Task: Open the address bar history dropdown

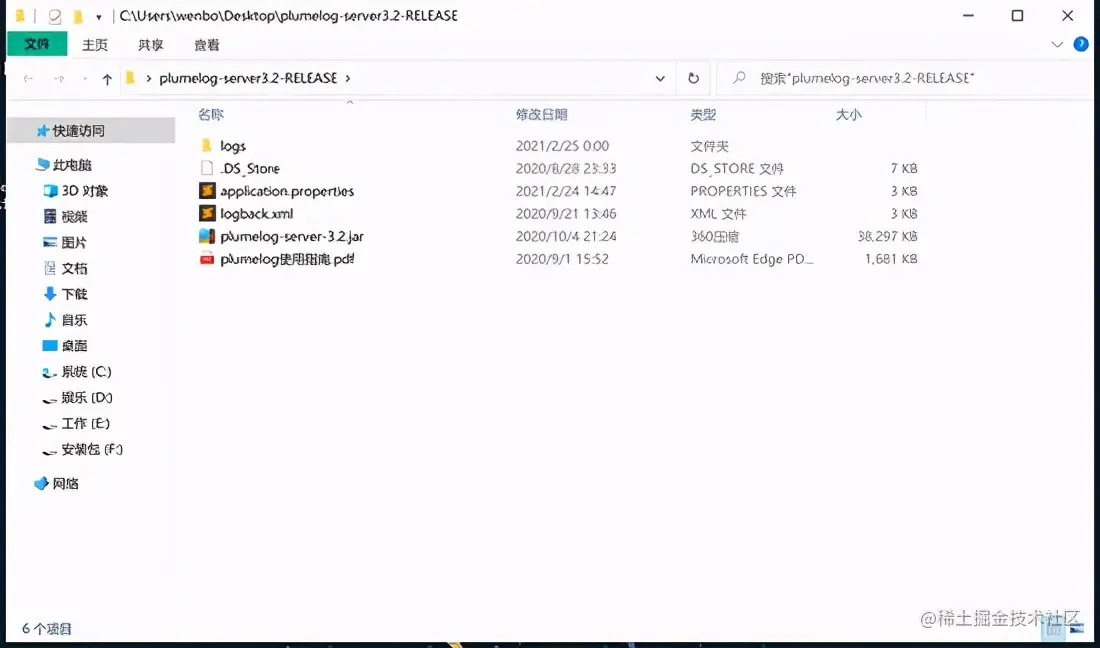Action: point(660,78)
